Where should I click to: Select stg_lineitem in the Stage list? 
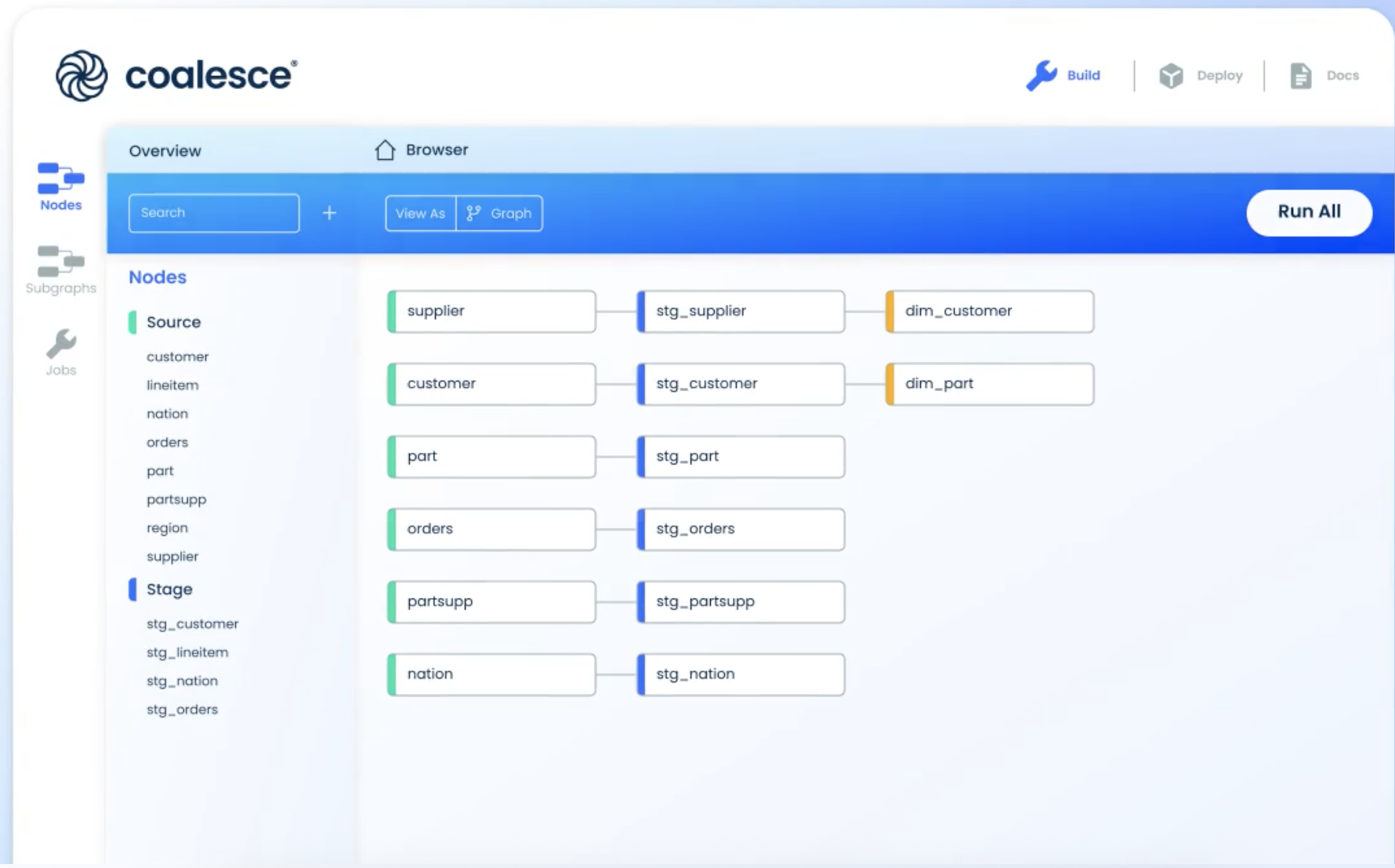pyautogui.click(x=187, y=652)
